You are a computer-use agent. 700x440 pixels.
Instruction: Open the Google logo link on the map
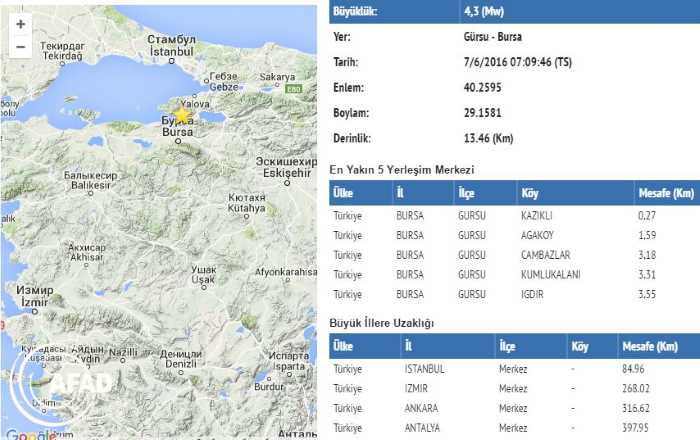28,434
